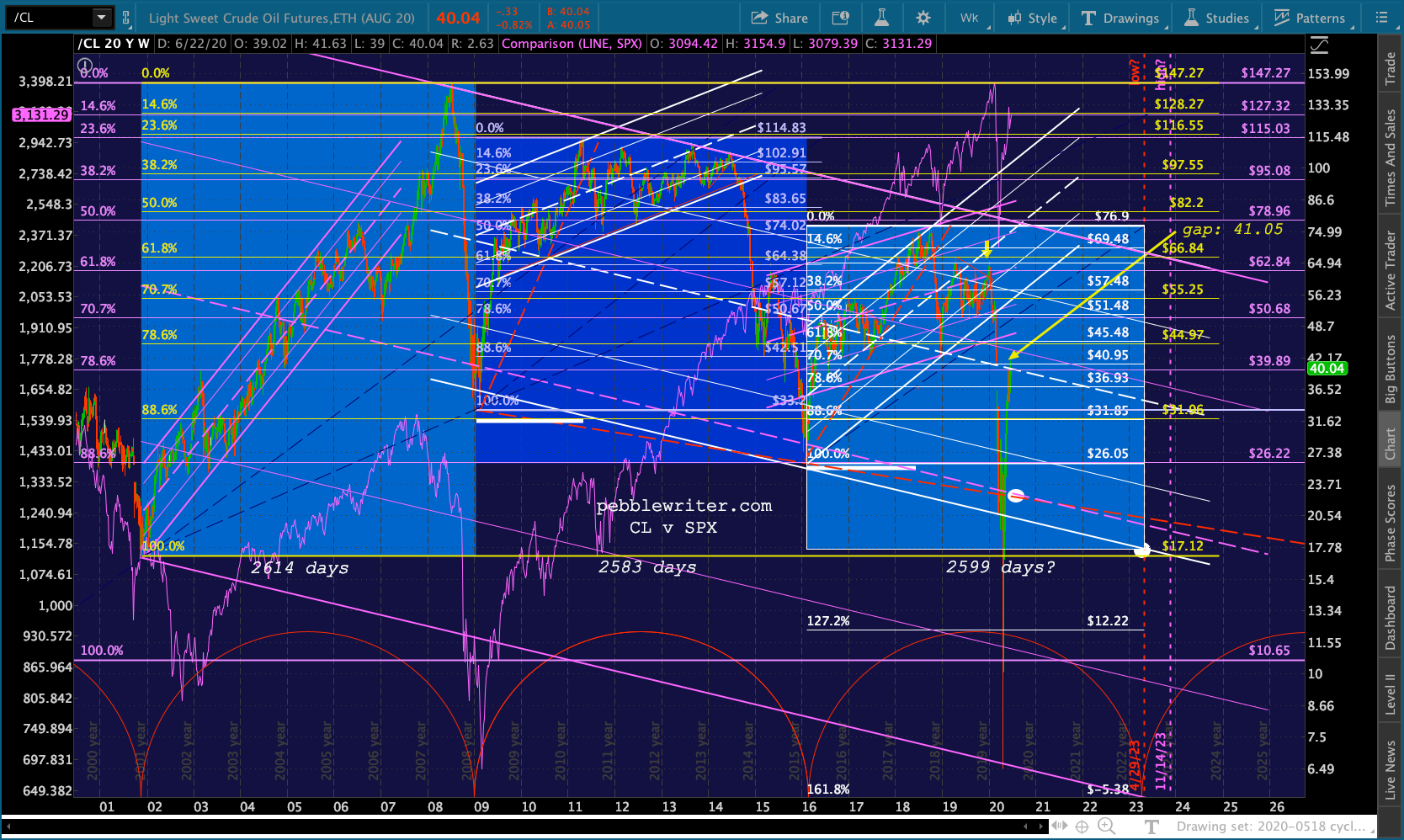Image resolution: width=1404 pixels, height=840 pixels.
Task: Select the text drawing tool icon
Action: click(x=1151, y=827)
